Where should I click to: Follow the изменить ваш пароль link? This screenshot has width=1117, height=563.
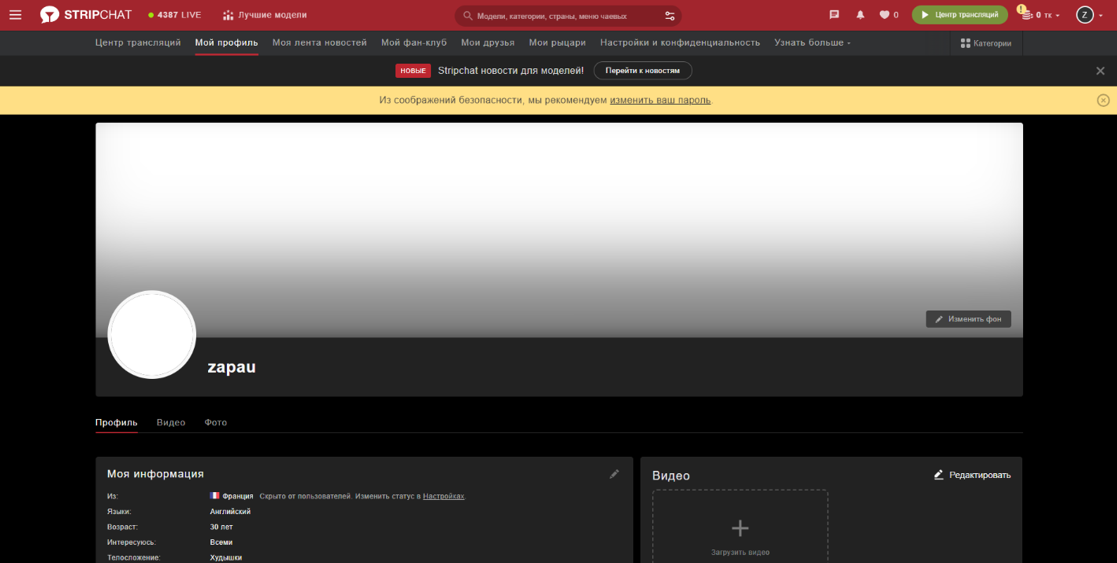(660, 100)
